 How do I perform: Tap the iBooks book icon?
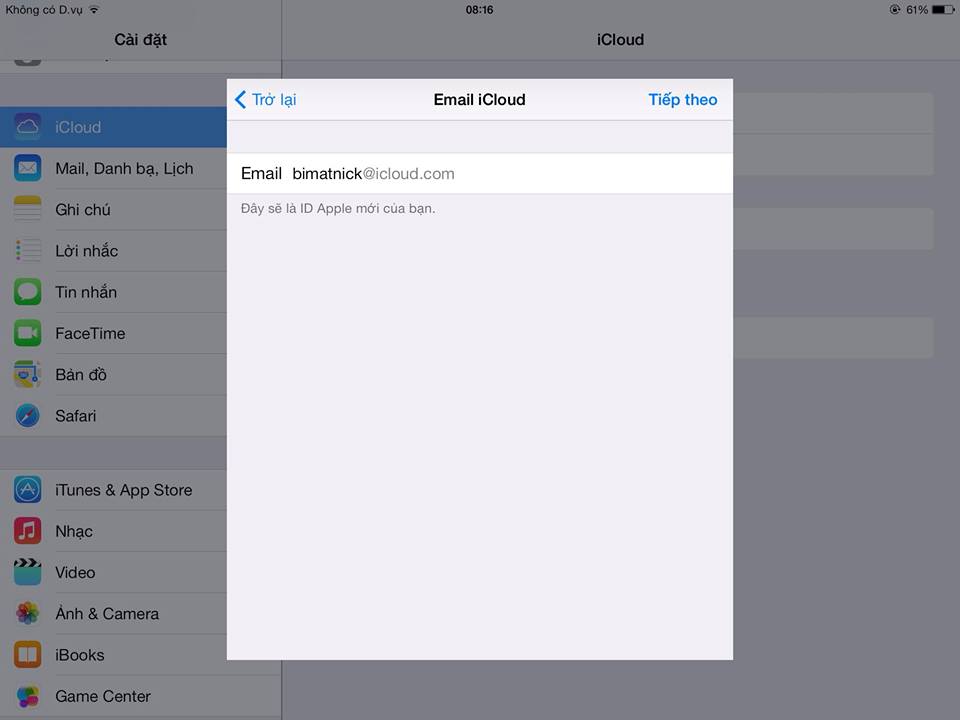[x=28, y=654]
